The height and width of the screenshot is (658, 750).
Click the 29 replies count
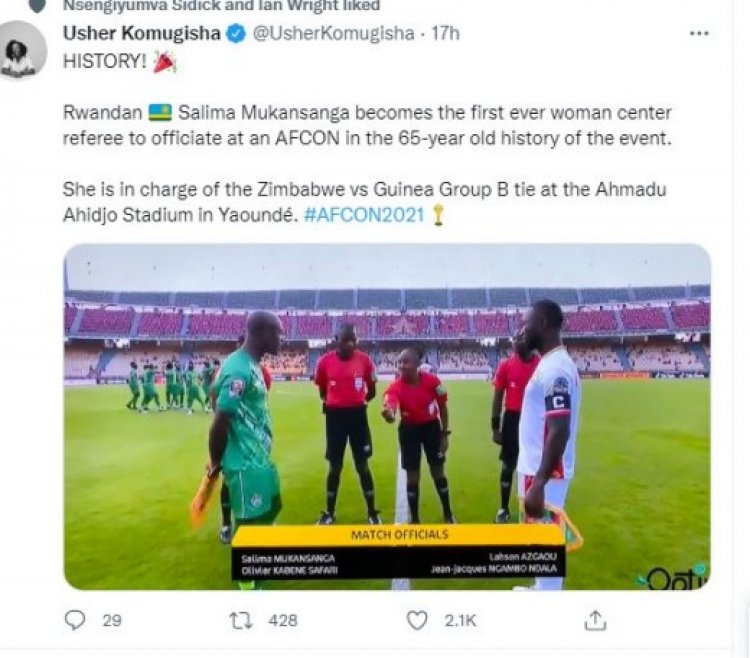point(112,620)
